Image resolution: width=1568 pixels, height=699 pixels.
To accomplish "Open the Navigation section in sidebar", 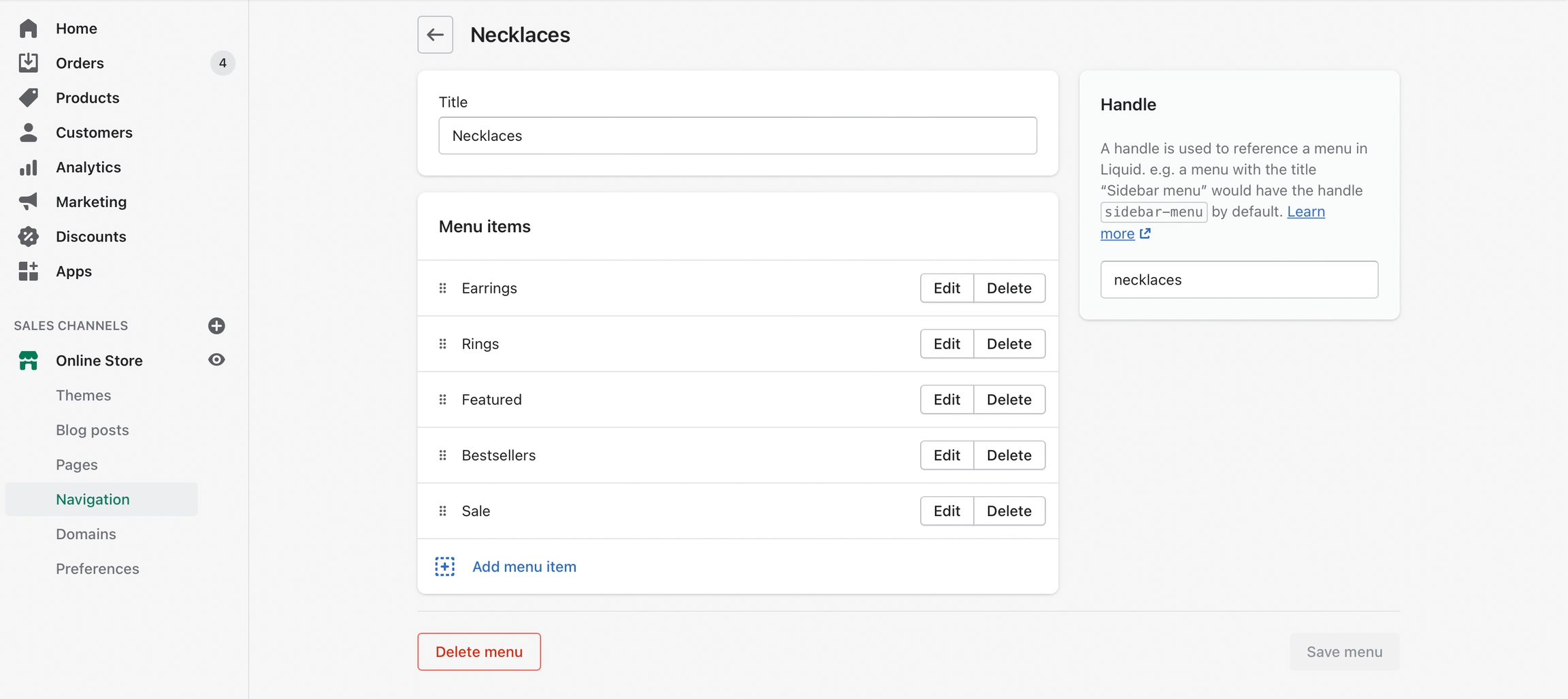I will pyautogui.click(x=93, y=500).
